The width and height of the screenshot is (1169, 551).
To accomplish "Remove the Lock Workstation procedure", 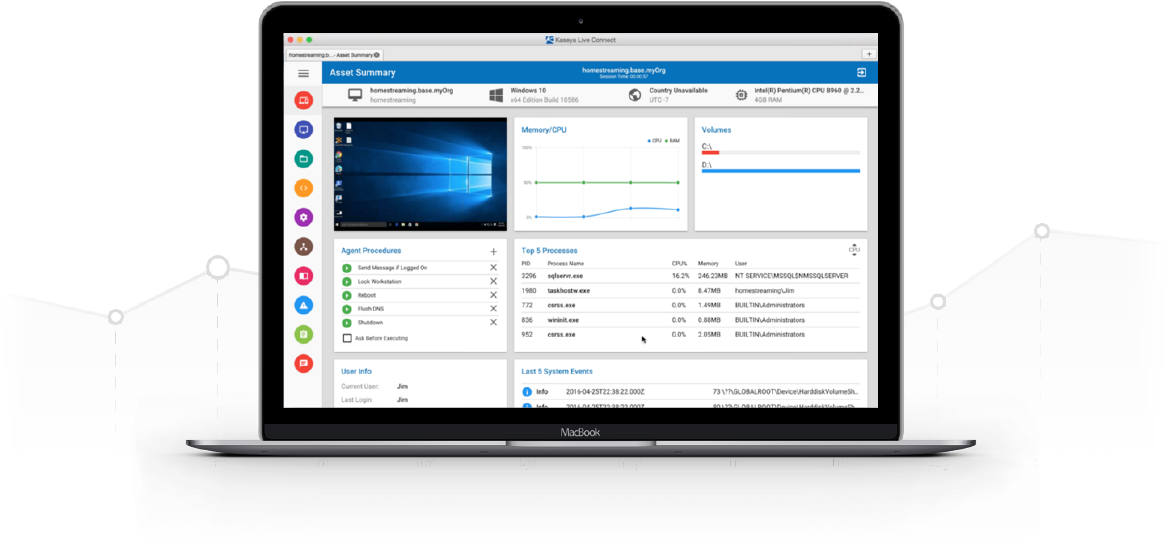I will (x=494, y=281).
